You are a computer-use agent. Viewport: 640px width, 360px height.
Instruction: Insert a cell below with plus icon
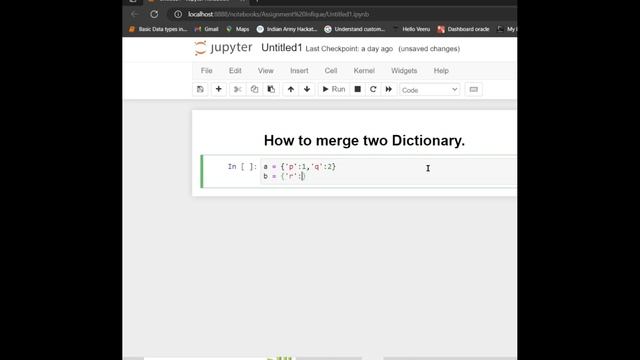pos(218,89)
